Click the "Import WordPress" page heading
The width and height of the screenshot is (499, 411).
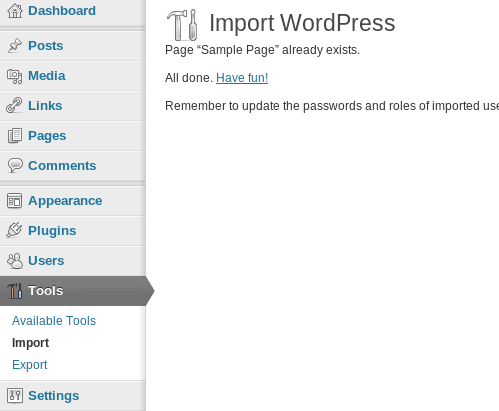[x=302, y=23]
